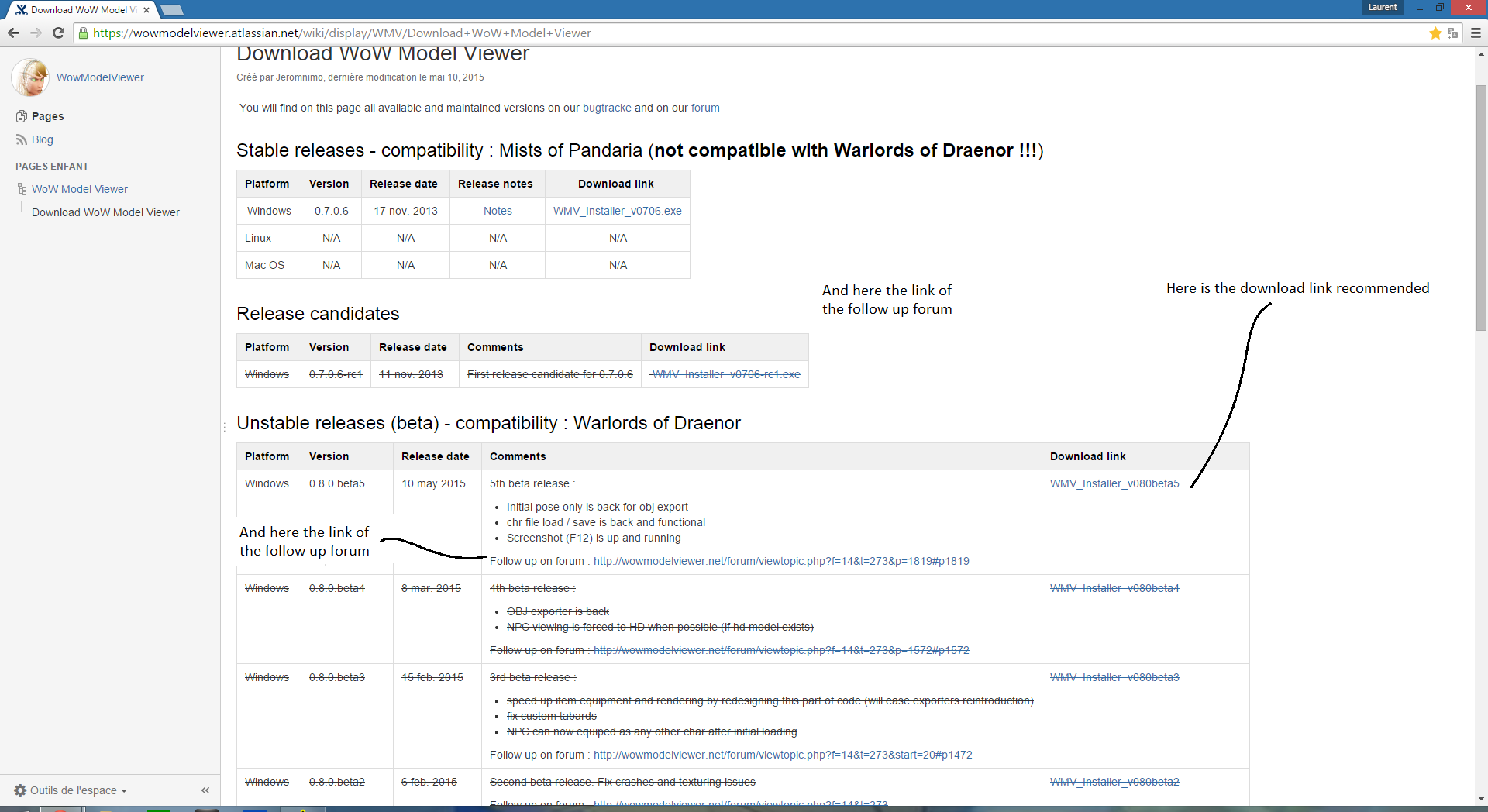Click the scrollbar up arrow

pos(1481,54)
